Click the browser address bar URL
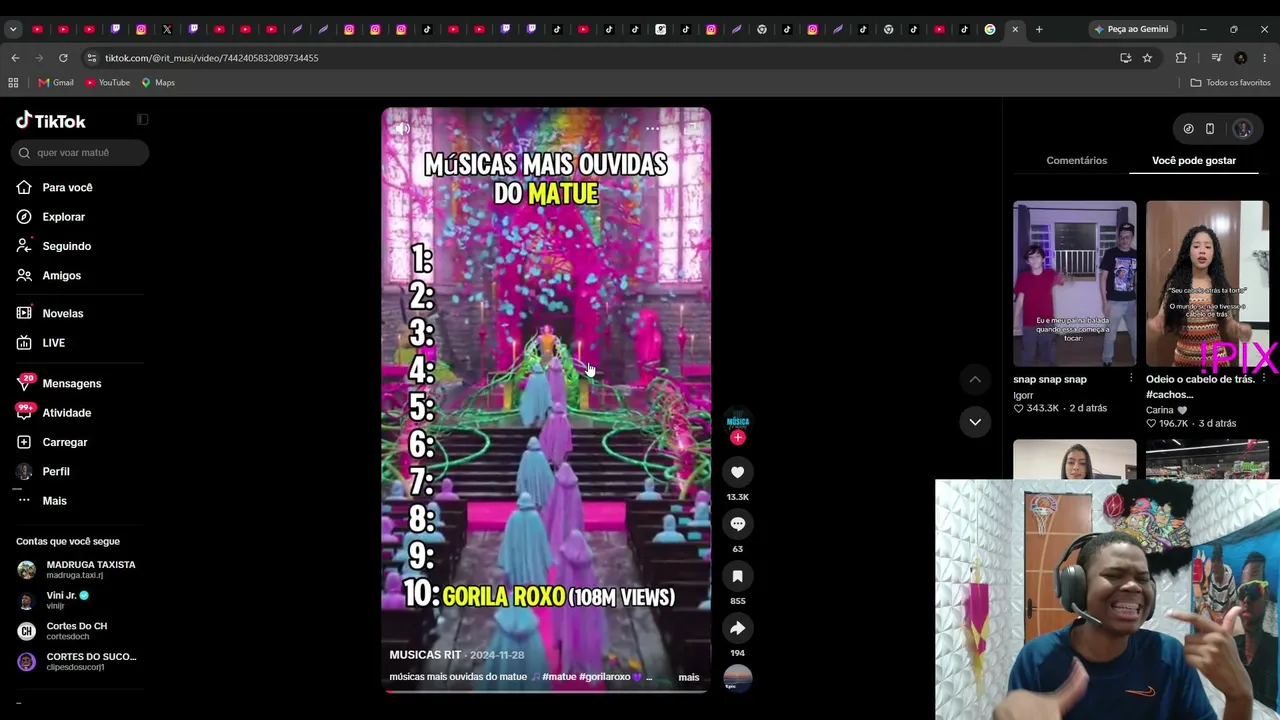This screenshot has width=1280, height=720. pos(211,58)
